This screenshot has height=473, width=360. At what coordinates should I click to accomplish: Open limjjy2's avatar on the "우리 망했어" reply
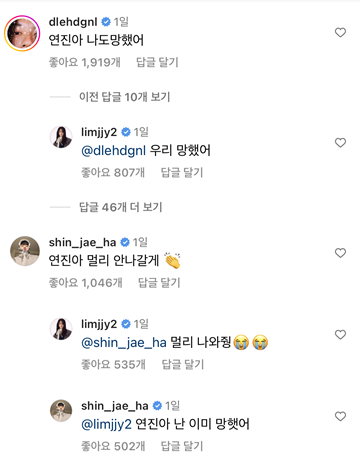(x=61, y=137)
